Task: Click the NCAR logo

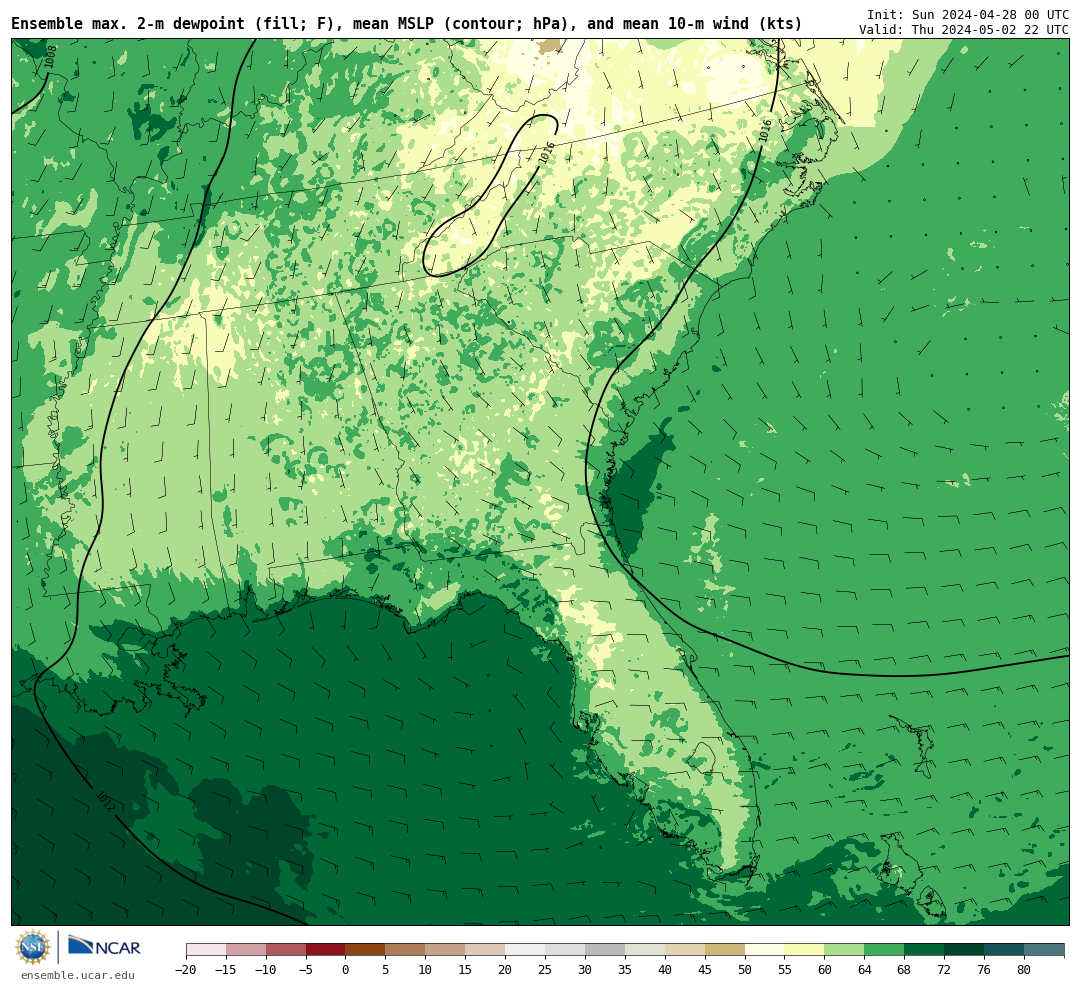Action: point(103,946)
